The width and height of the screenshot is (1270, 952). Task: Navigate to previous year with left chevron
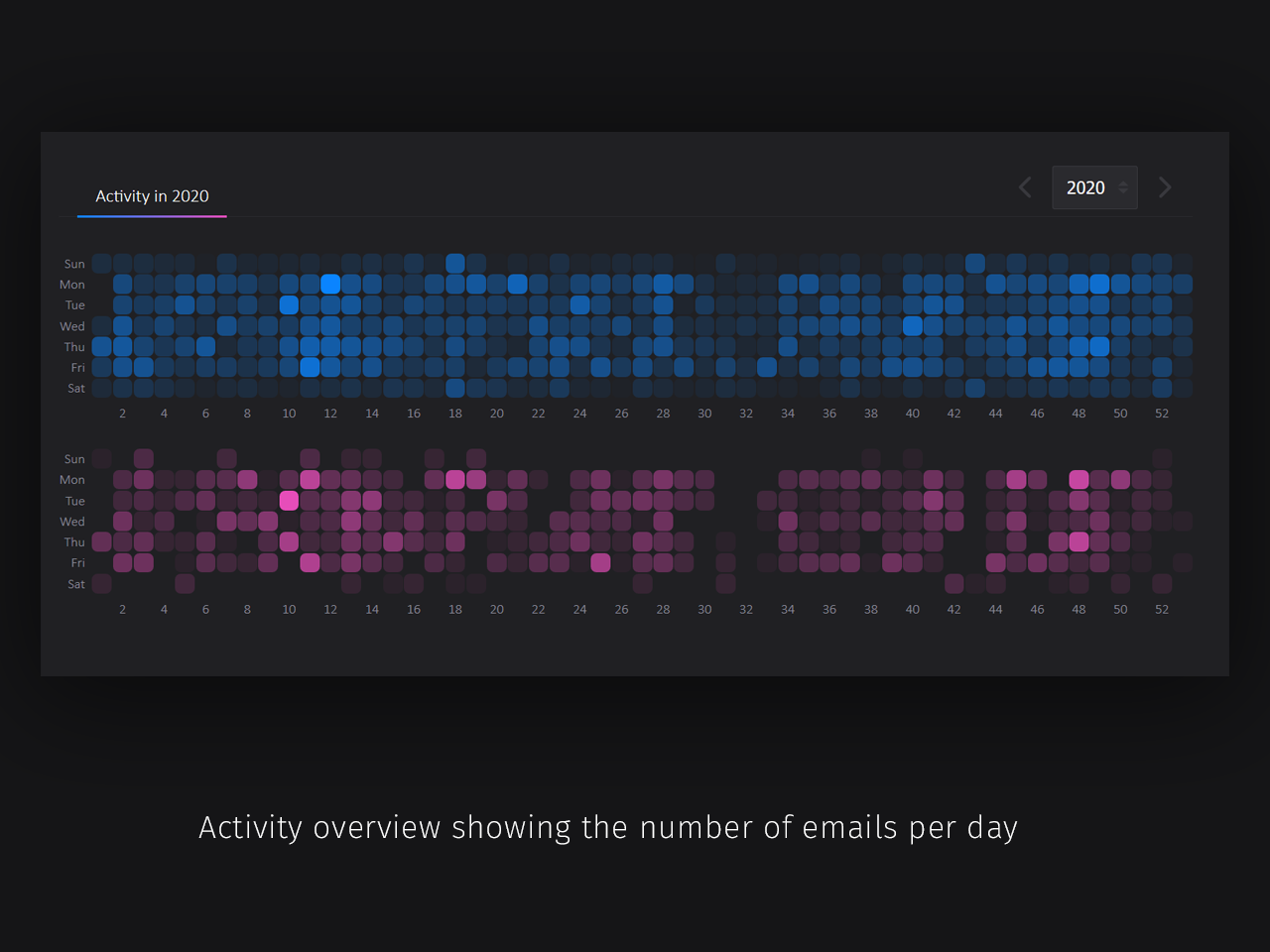click(1025, 186)
